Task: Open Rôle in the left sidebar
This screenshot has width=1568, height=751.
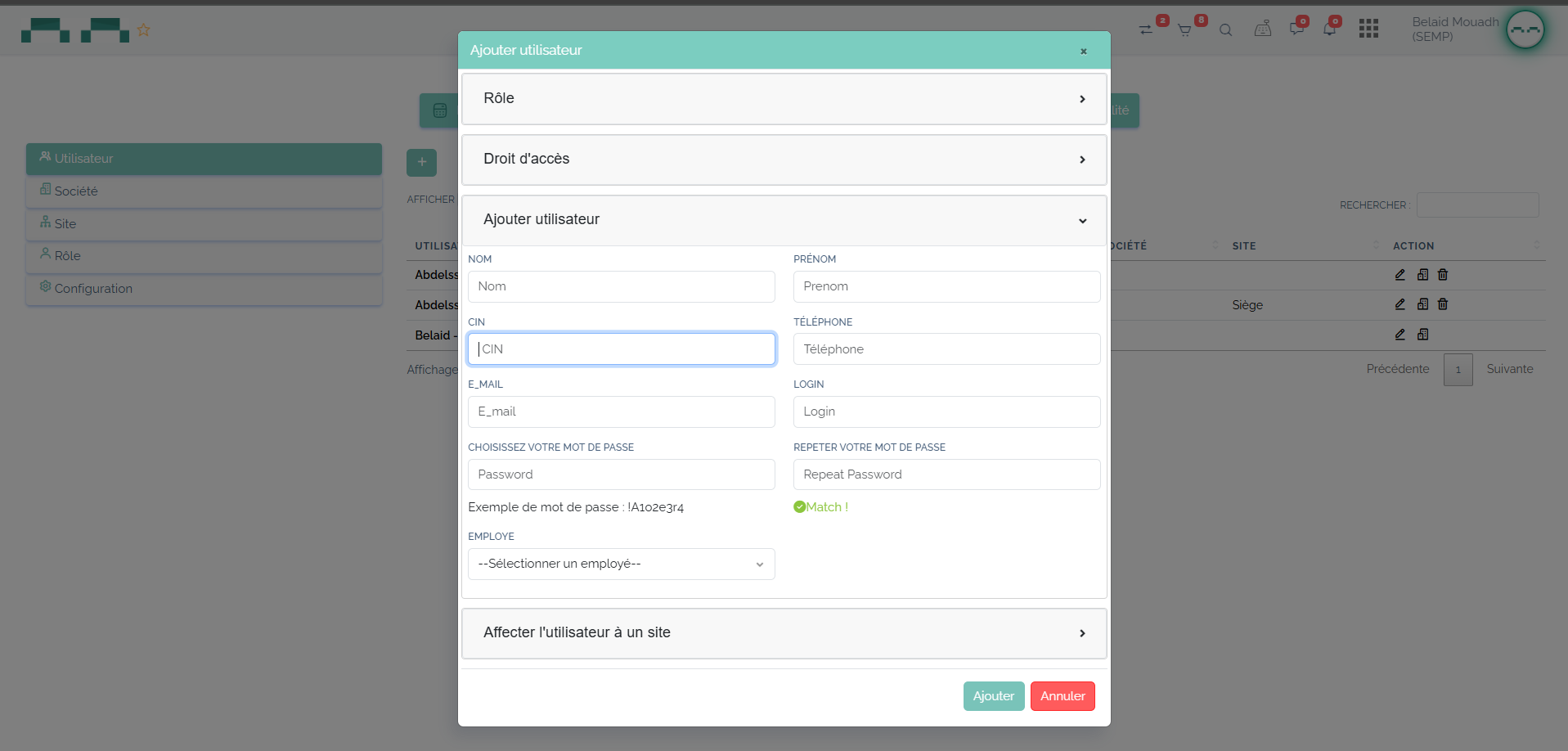Action: (204, 255)
